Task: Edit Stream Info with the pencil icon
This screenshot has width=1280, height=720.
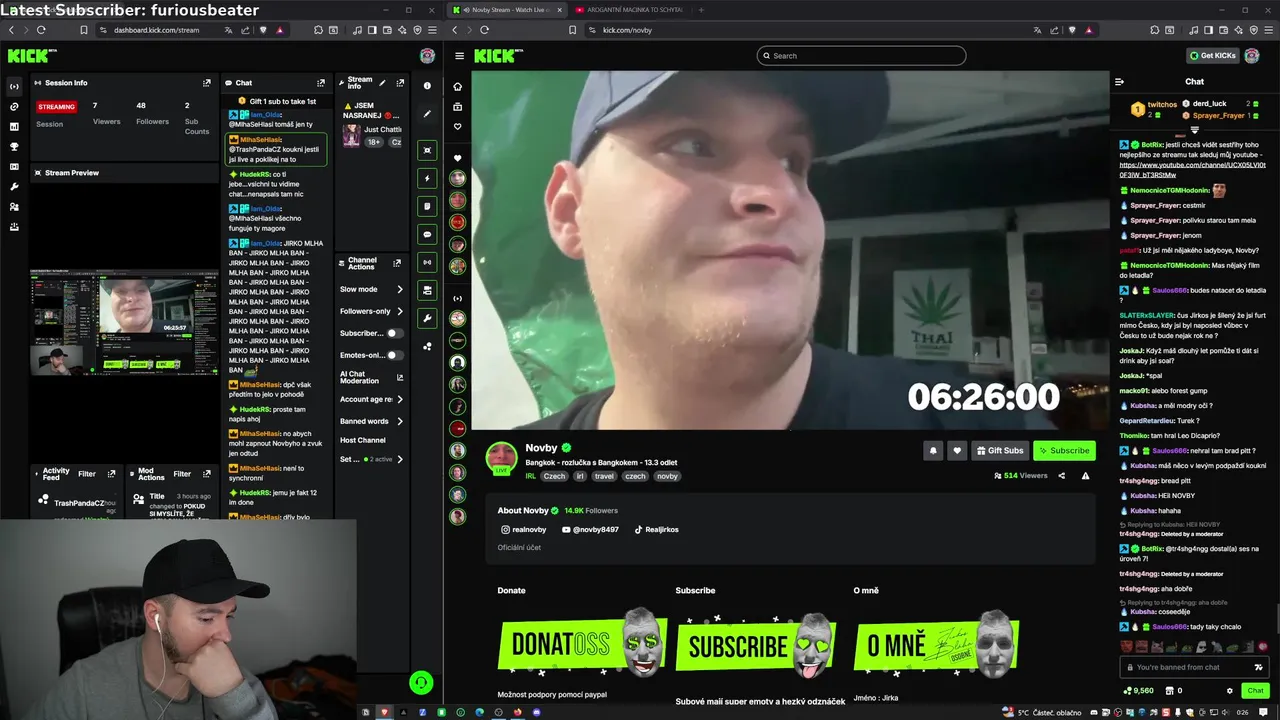Action: tap(383, 83)
